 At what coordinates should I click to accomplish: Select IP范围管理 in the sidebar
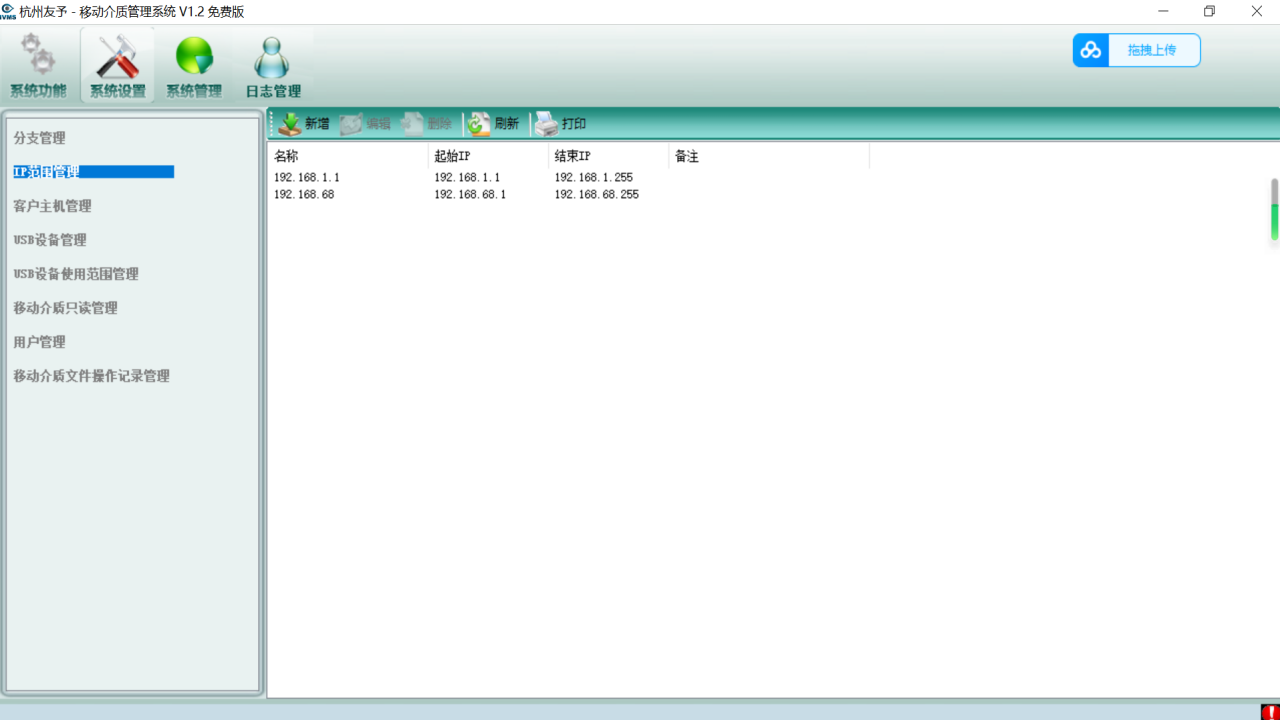[x=47, y=172]
